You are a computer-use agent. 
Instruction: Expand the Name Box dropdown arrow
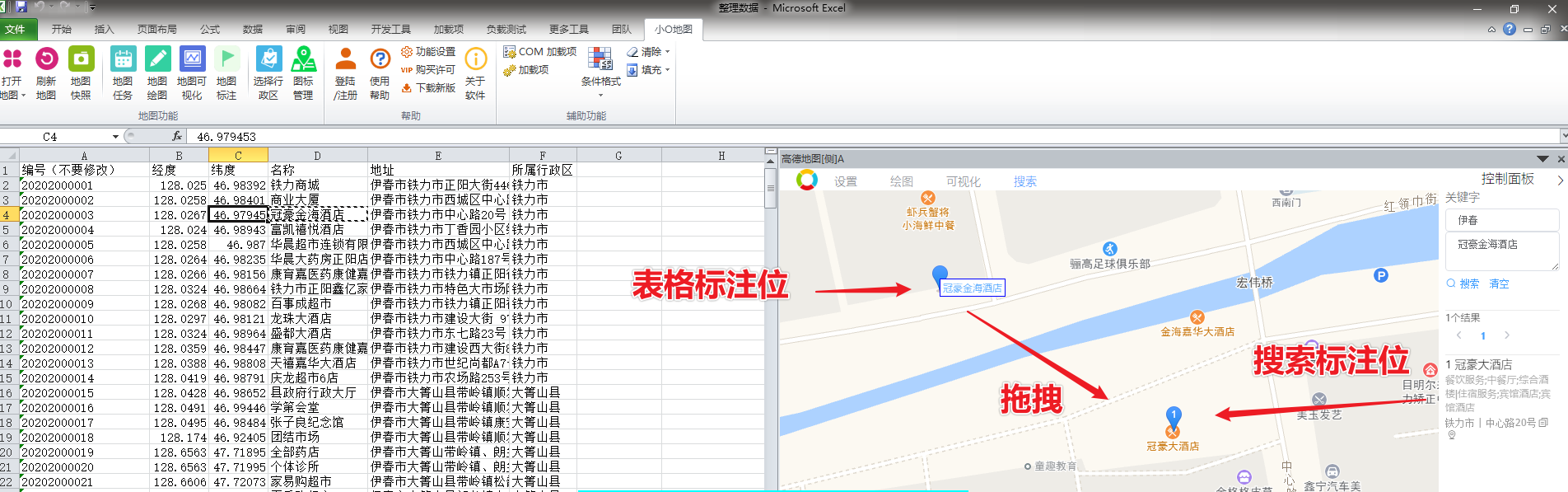[x=115, y=136]
